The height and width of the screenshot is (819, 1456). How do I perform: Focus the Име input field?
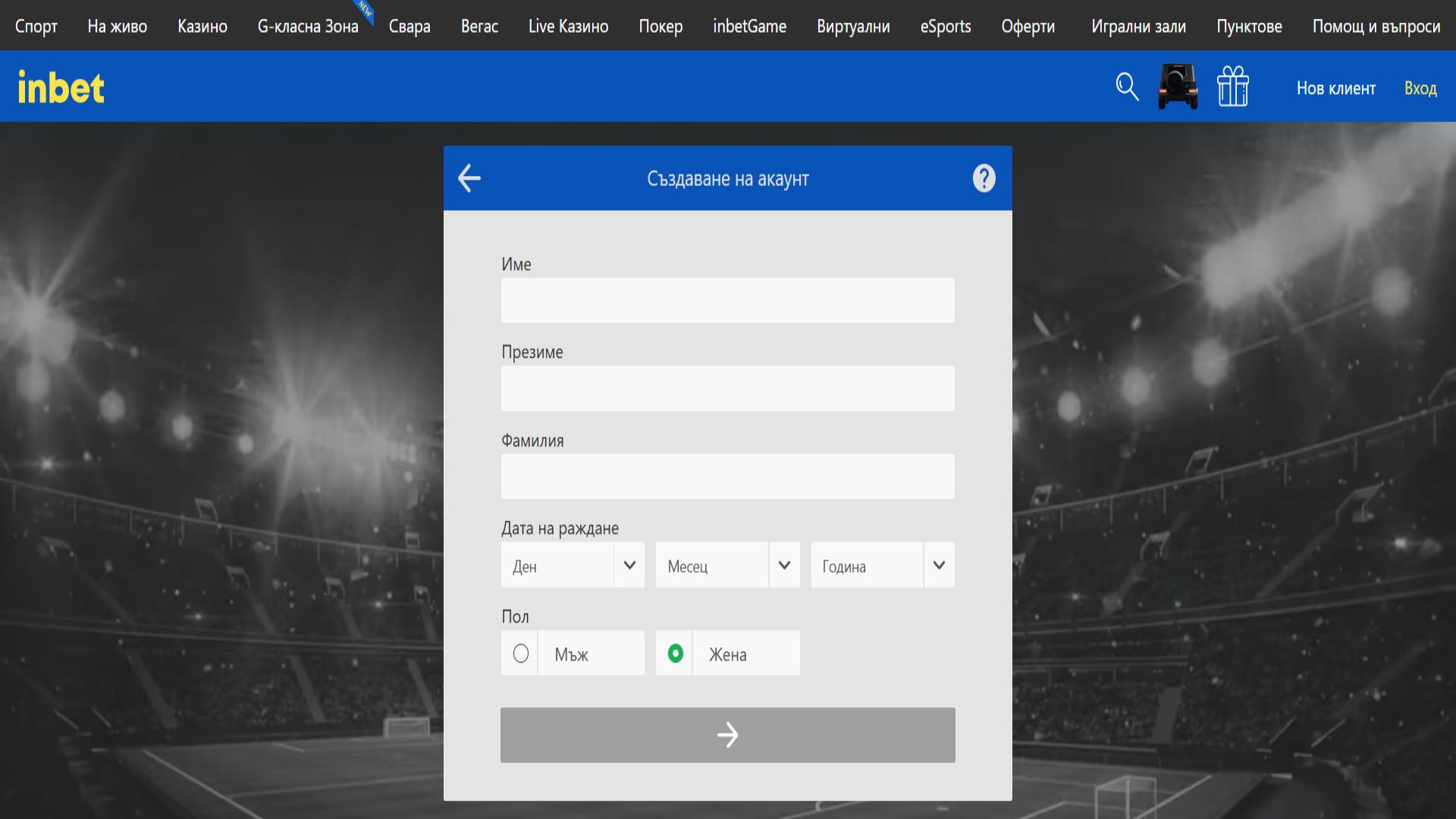click(x=727, y=300)
